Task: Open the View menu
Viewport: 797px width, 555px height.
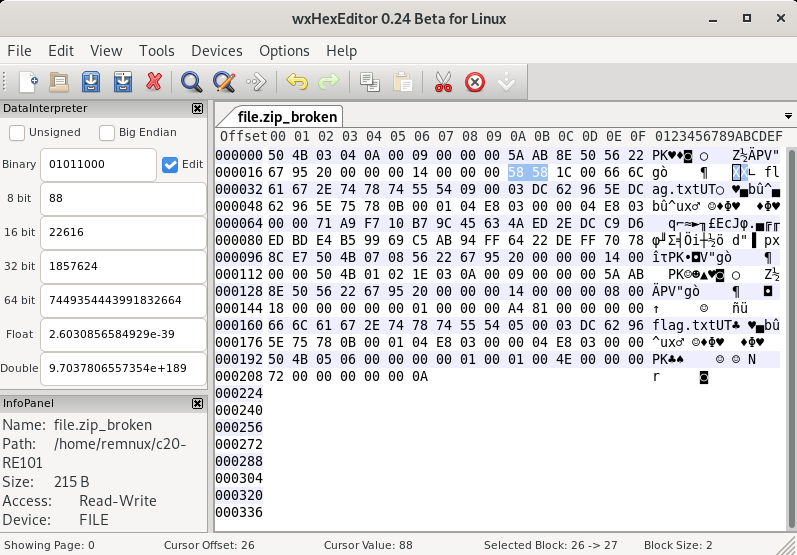Action: click(106, 51)
